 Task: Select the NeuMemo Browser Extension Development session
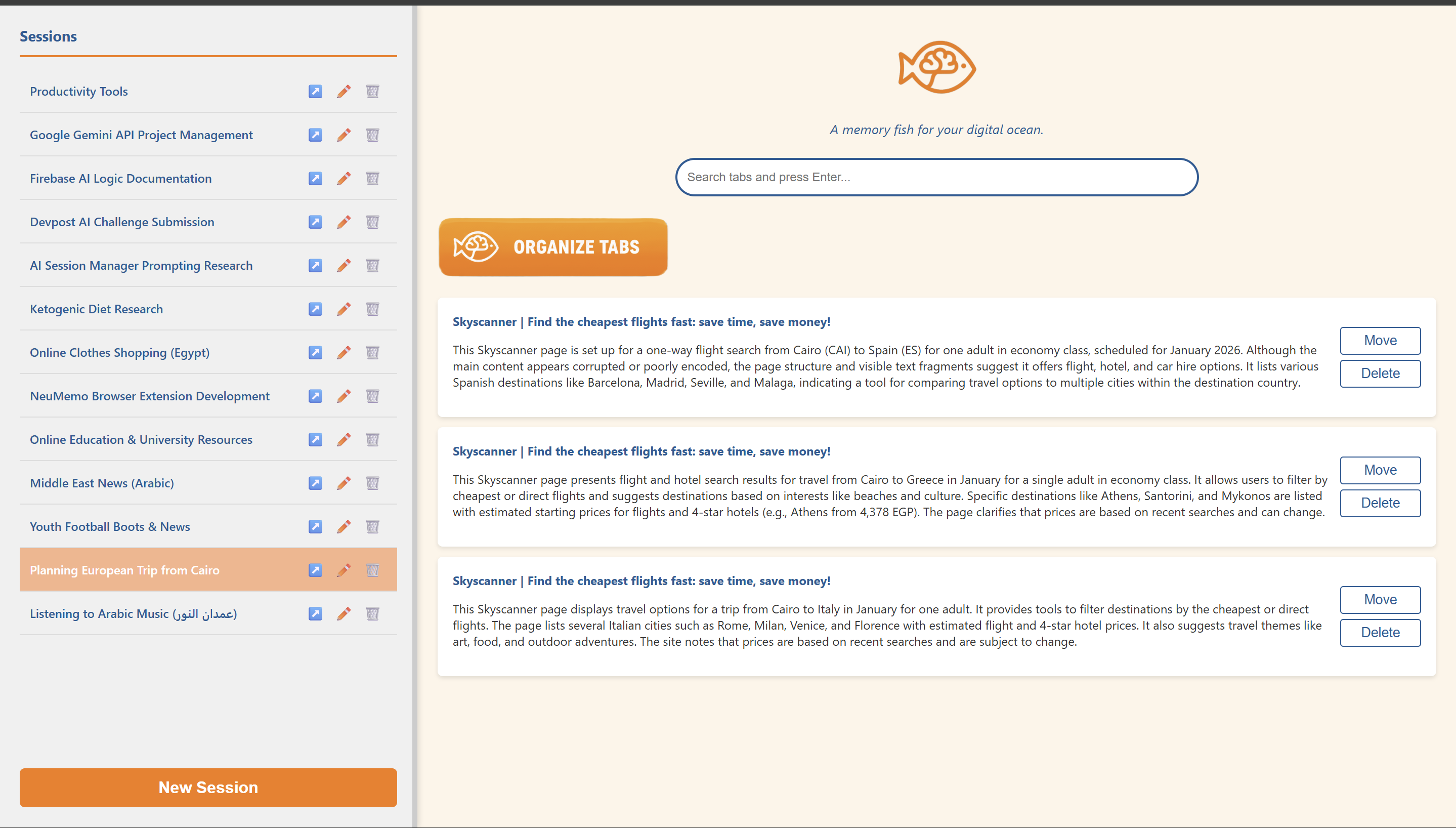tap(149, 396)
